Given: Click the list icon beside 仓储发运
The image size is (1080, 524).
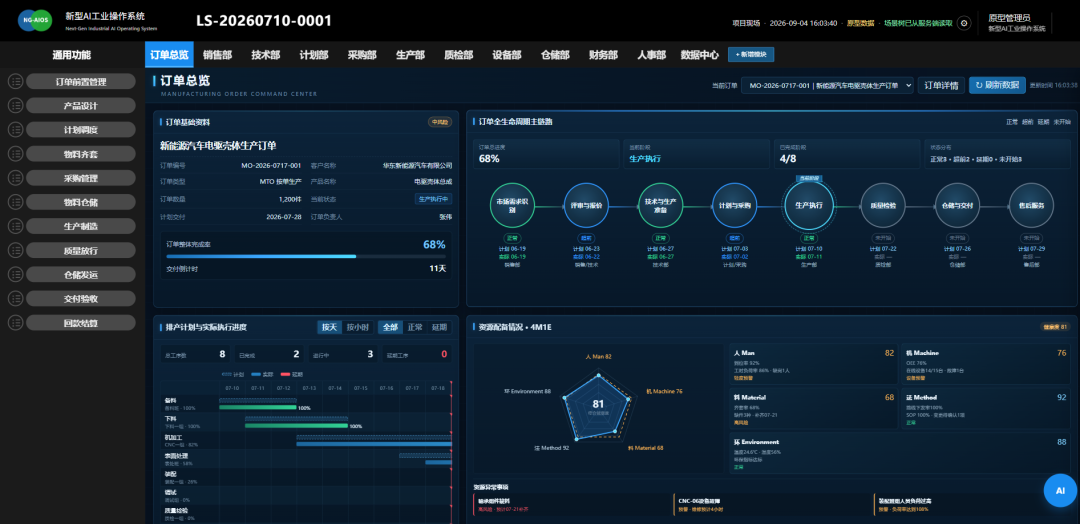Looking at the screenshot, I should [15, 275].
